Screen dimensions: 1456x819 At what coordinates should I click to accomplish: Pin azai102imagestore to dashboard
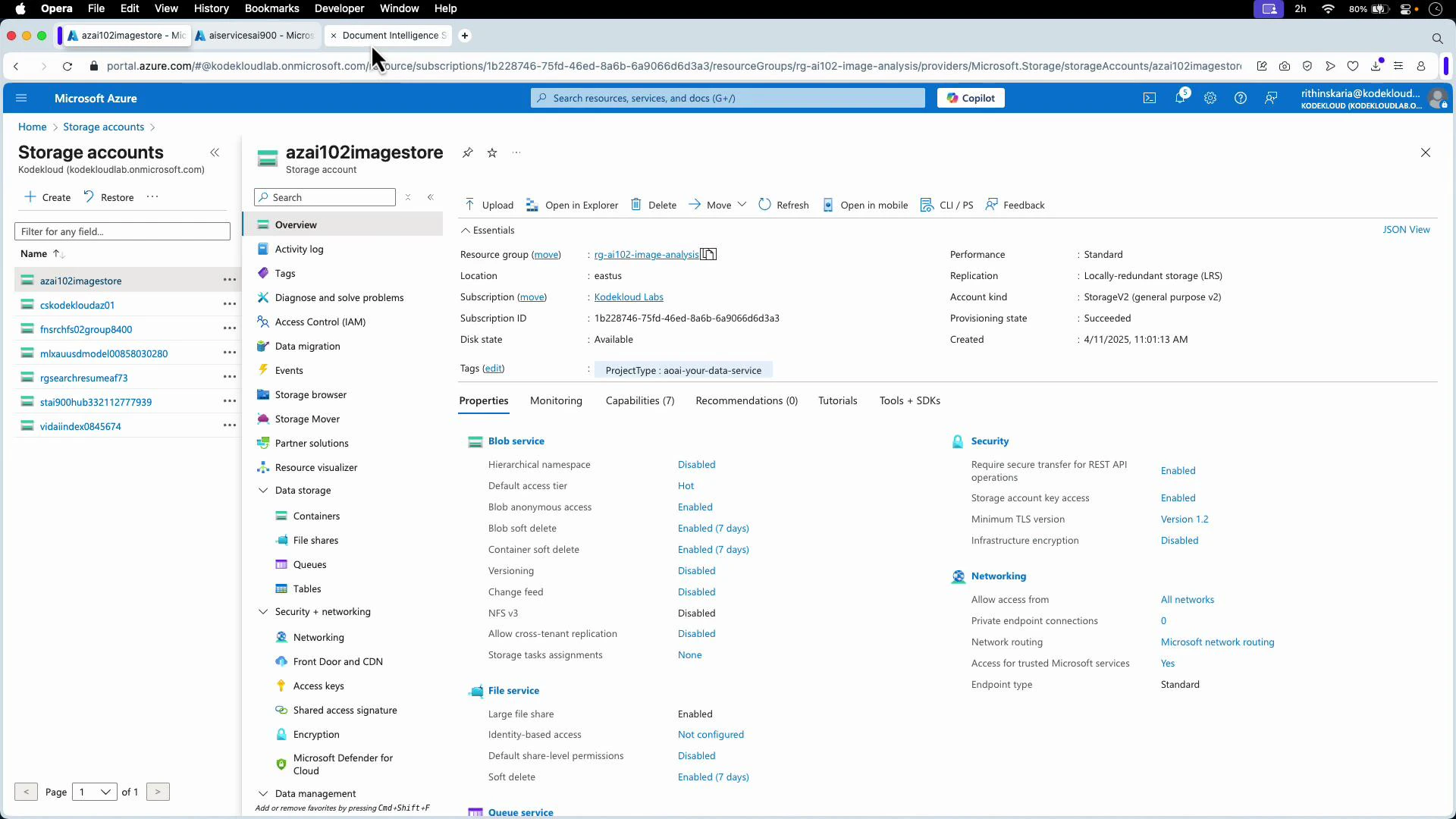coord(468,152)
